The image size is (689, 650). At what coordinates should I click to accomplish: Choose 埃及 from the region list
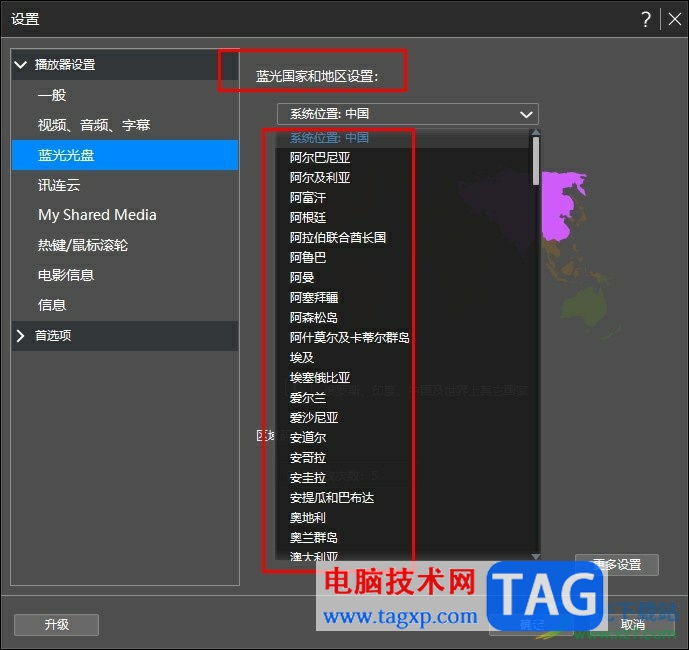(403, 358)
